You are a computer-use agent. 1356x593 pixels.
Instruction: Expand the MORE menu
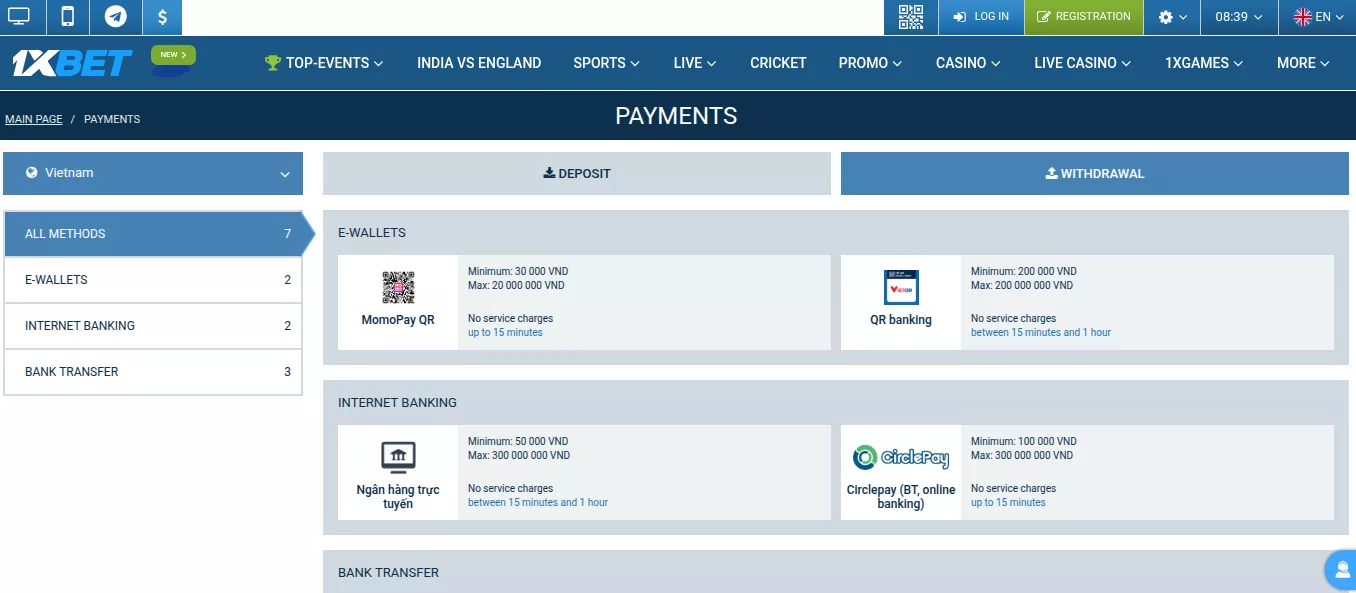click(1303, 63)
